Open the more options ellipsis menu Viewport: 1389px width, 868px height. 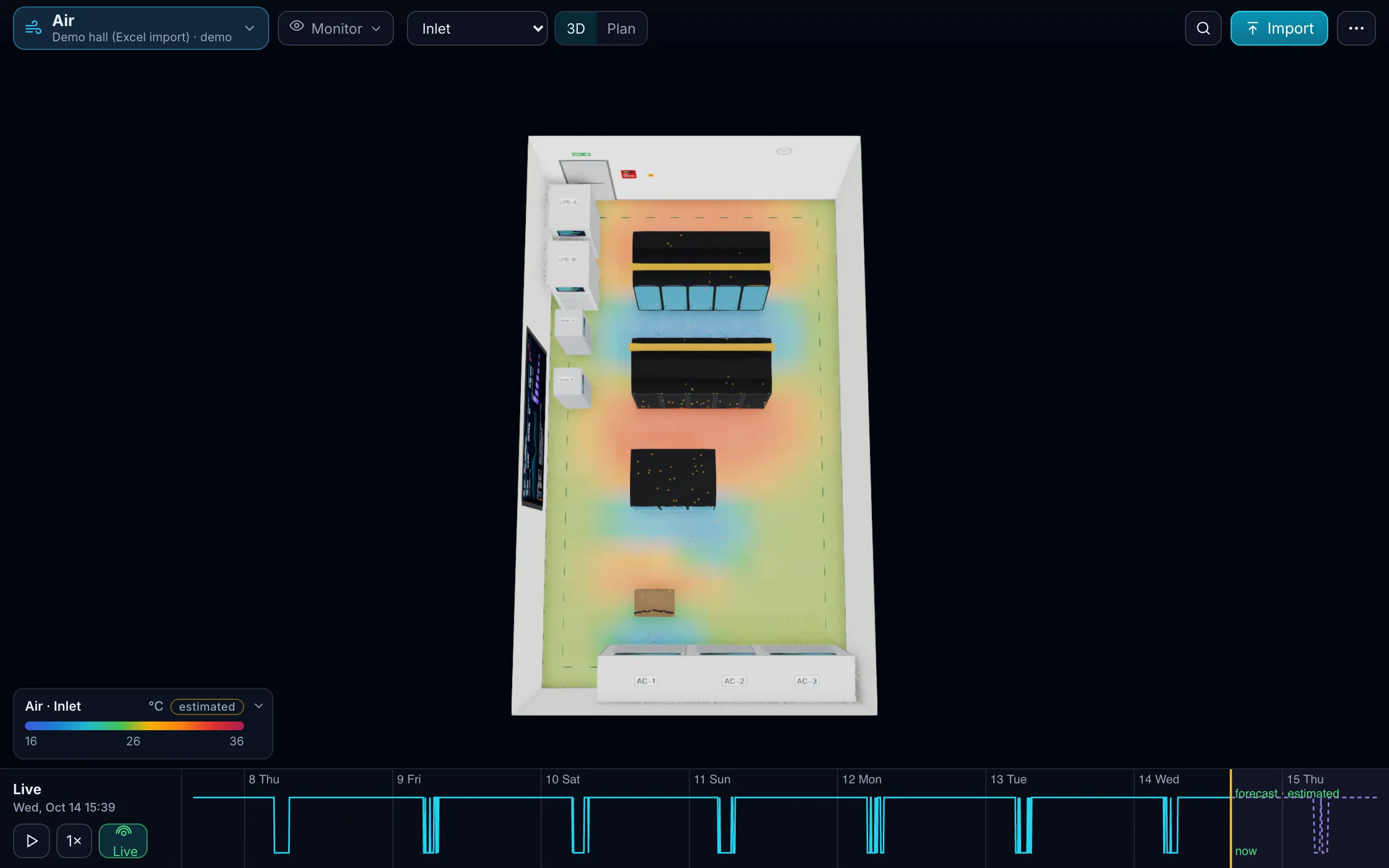point(1356,28)
